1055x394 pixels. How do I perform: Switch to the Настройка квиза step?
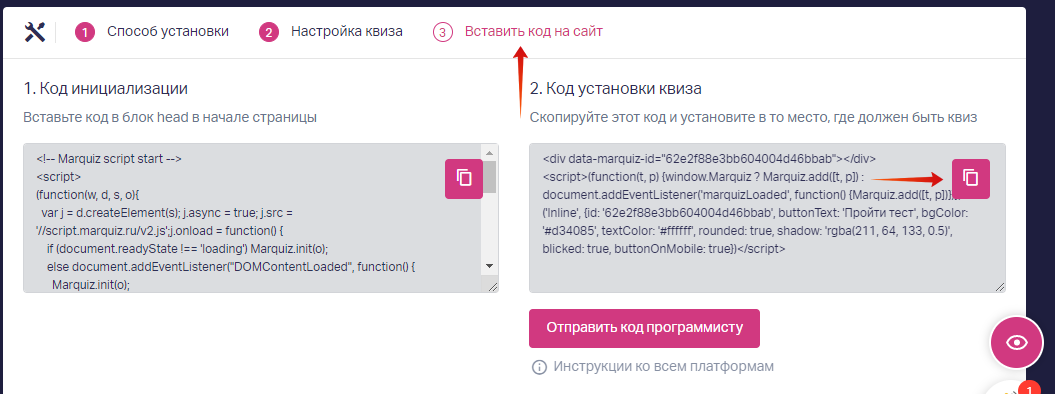point(347,32)
